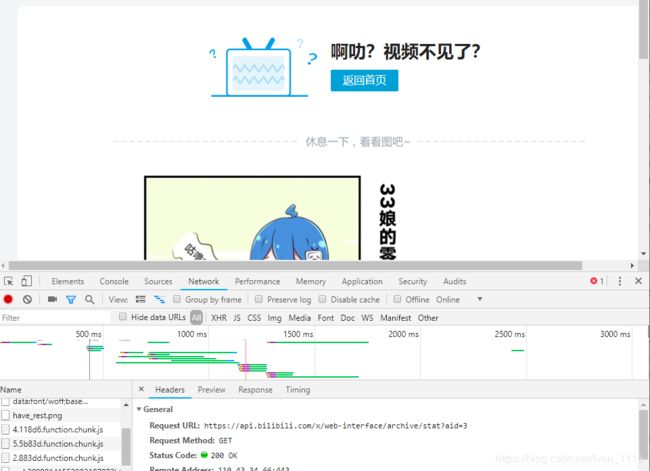Open the Sources tab
The image size is (650, 471).
158,282
